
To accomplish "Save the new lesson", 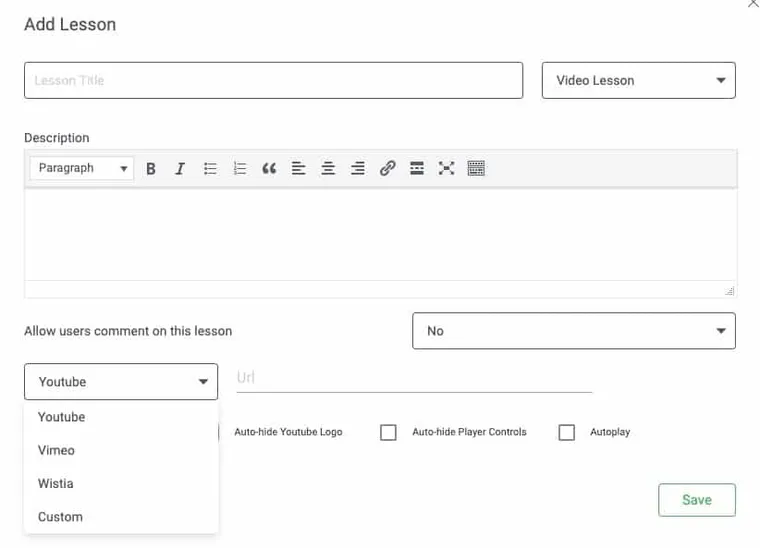I will [697, 500].
